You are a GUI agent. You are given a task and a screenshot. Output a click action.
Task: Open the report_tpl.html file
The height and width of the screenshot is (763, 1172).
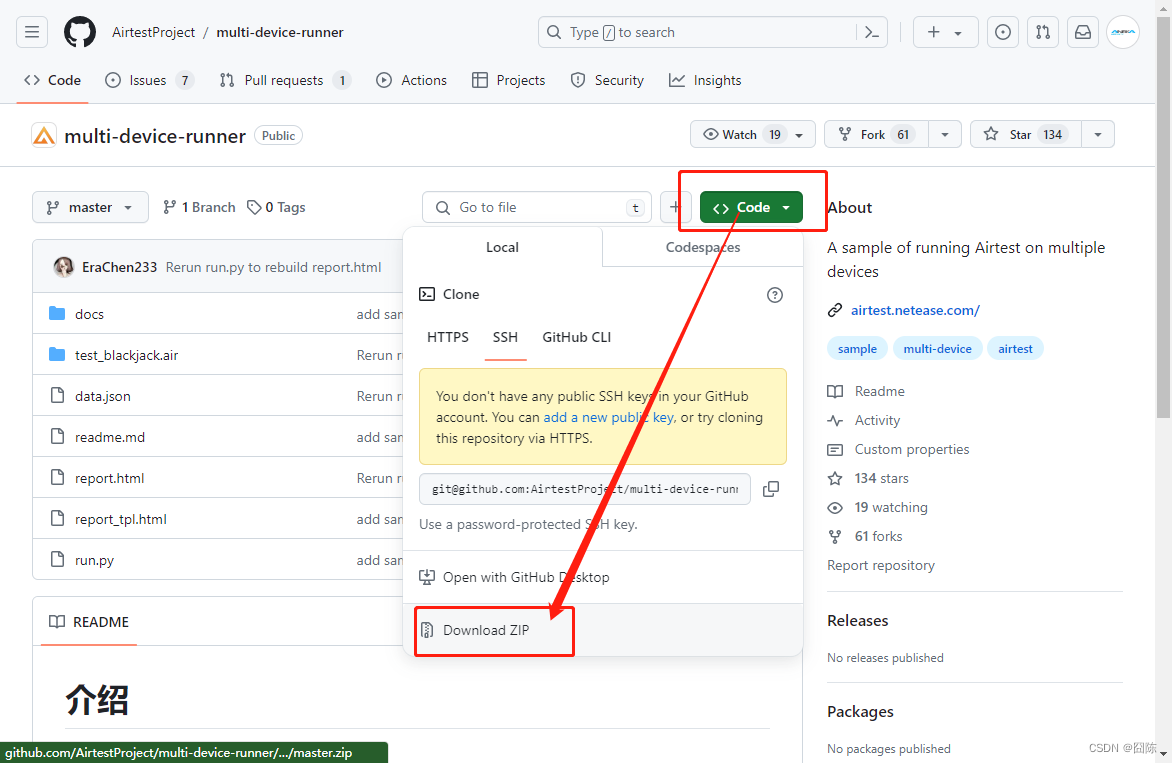coord(120,519)
